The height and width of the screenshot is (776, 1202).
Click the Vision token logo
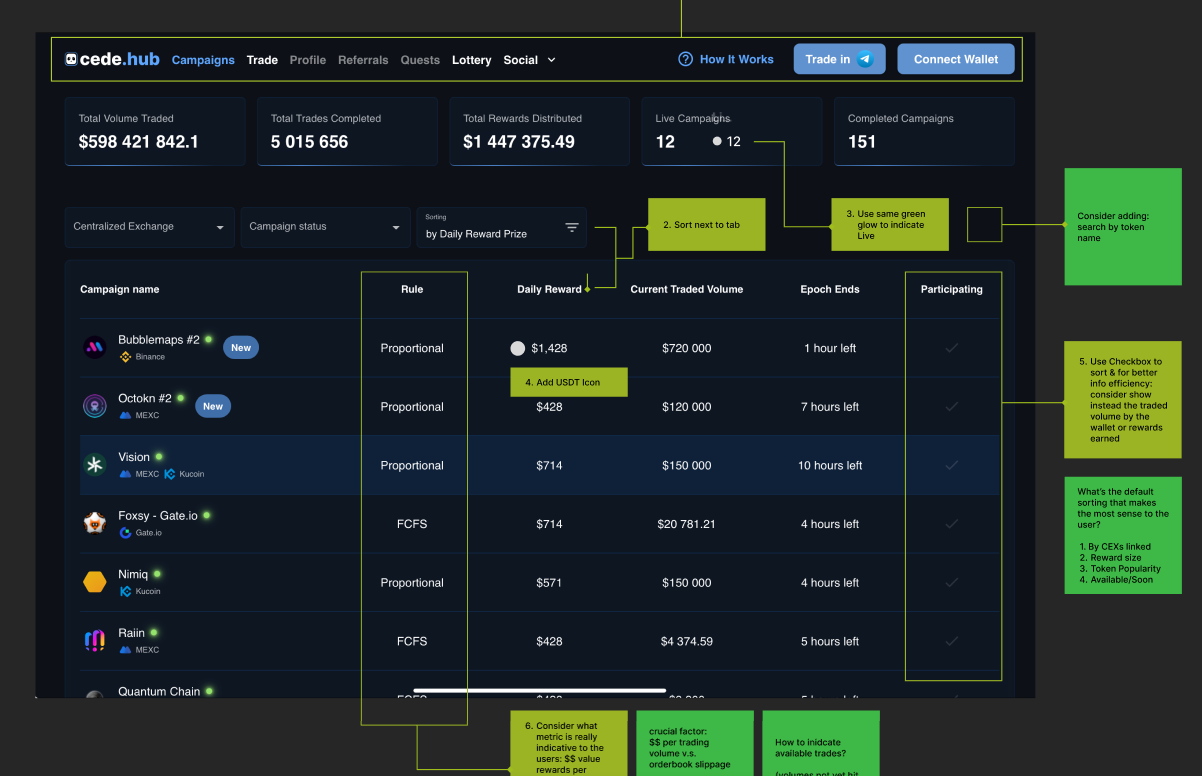pos(94,465)
